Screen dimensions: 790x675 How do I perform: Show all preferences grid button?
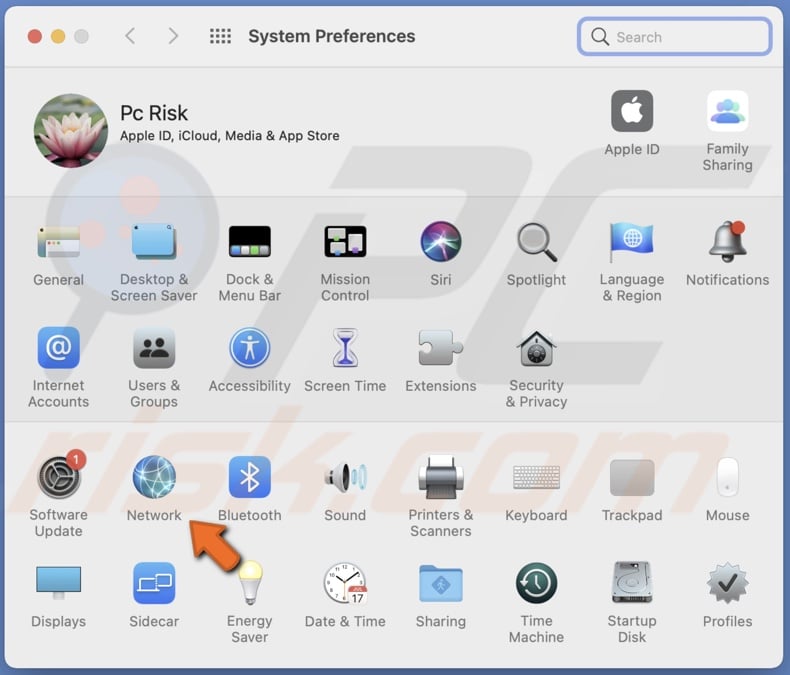click(x=220, y=36)
